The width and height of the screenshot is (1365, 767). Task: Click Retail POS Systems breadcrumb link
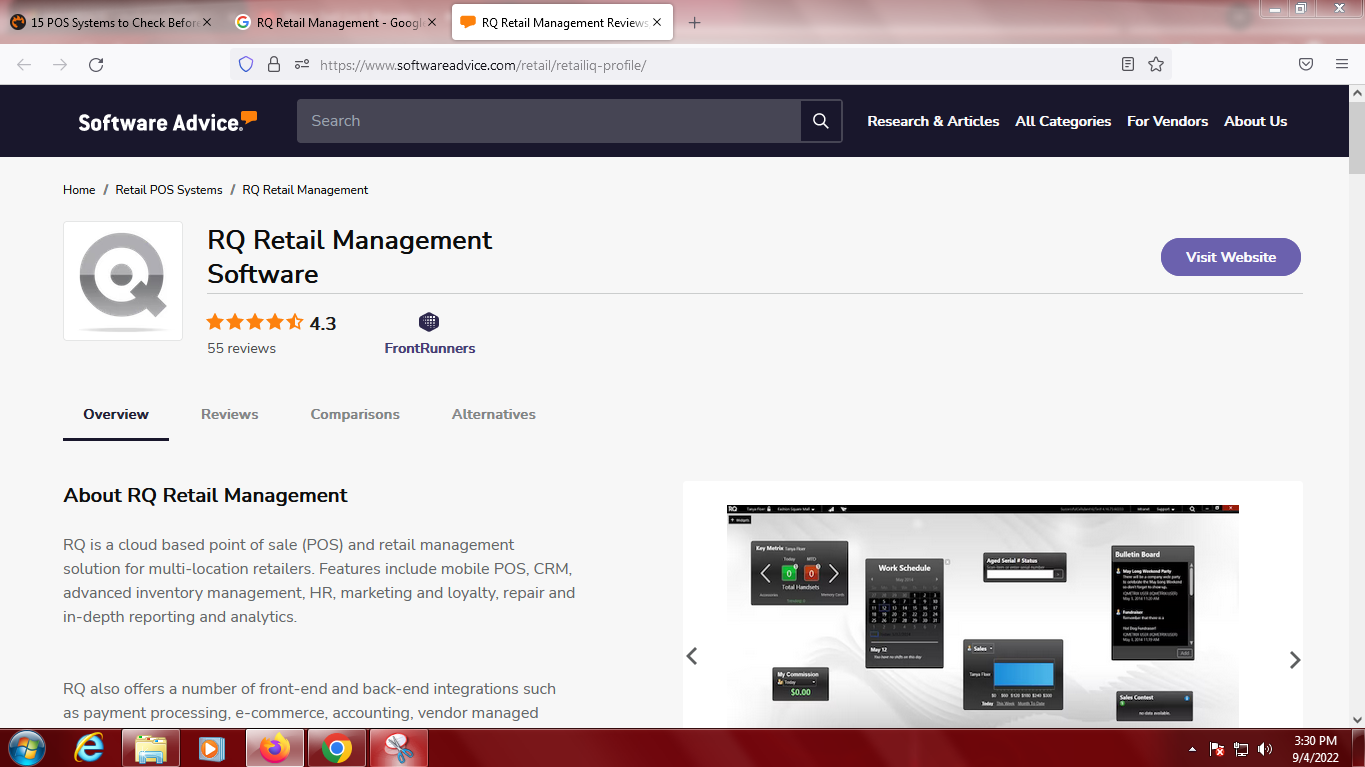coord(169,189)
